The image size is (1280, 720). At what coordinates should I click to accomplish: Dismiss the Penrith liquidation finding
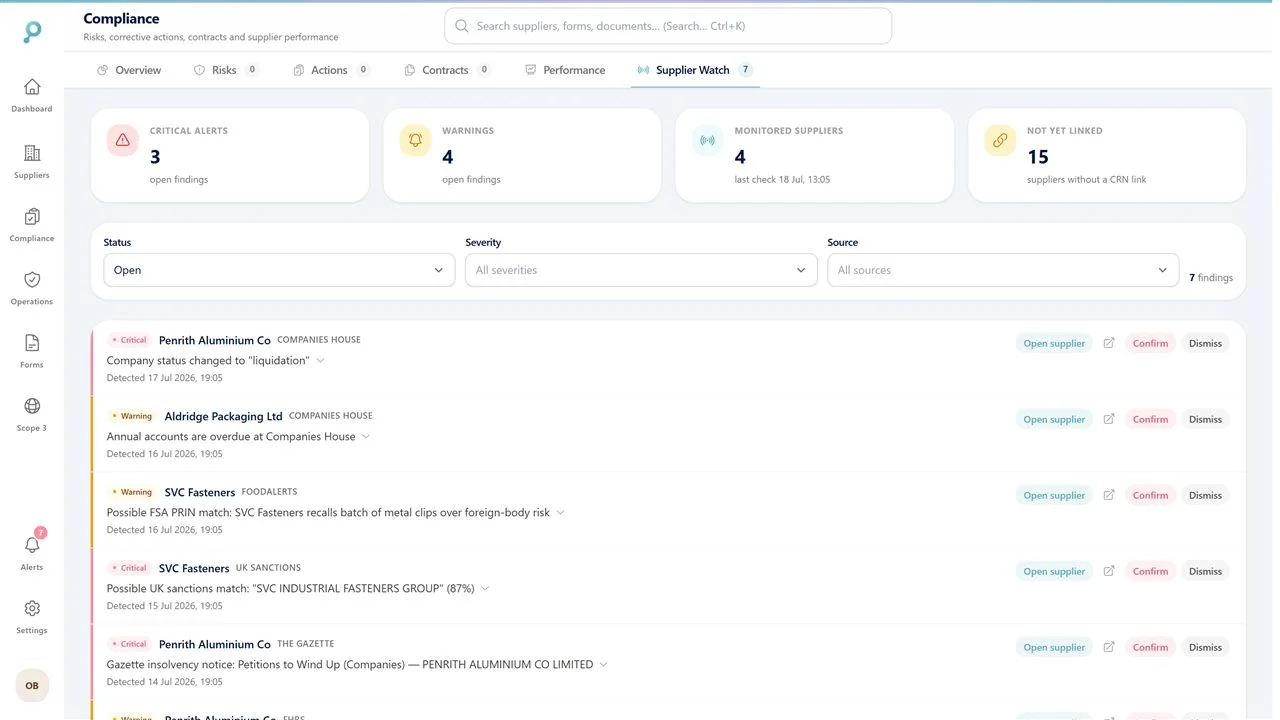click(x=1205, y=343)
